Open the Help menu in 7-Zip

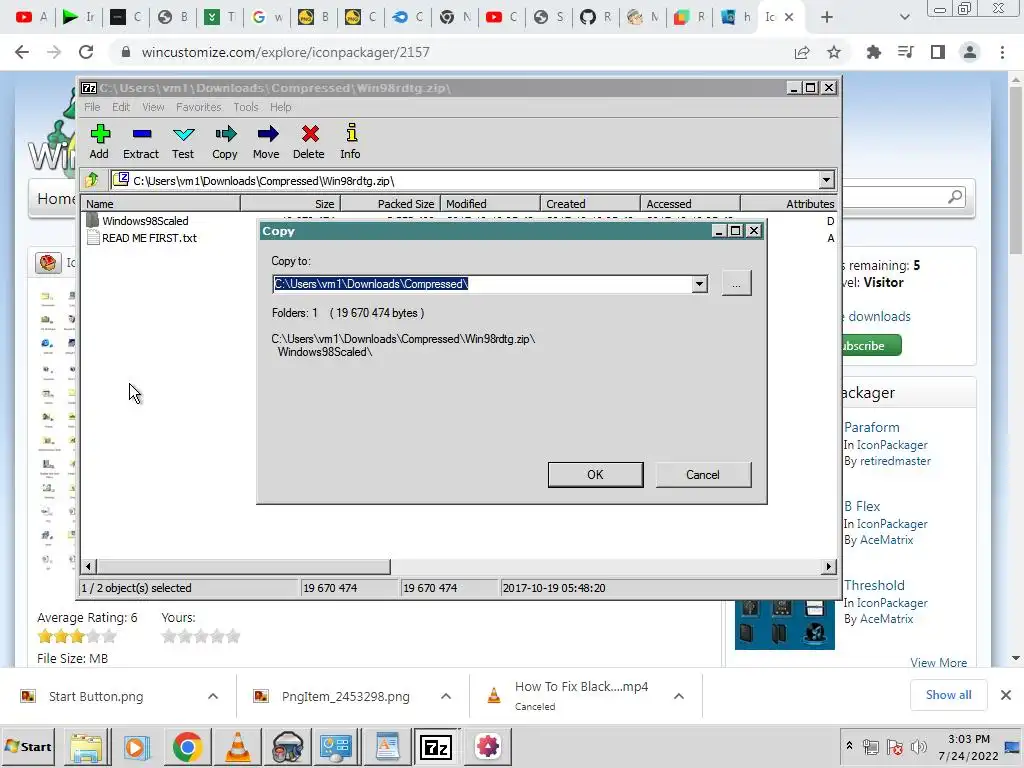click(281, 107)
